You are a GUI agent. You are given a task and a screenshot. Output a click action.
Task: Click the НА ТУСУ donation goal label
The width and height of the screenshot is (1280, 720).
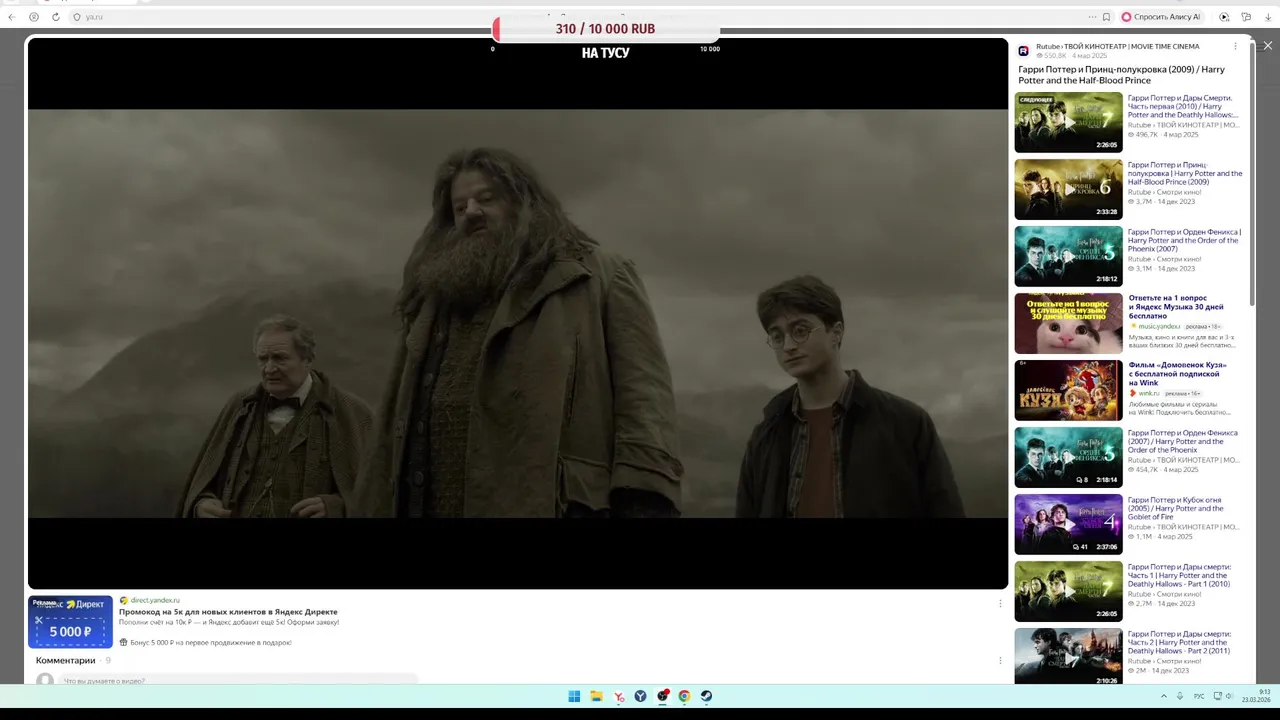[x=605, y=53]
